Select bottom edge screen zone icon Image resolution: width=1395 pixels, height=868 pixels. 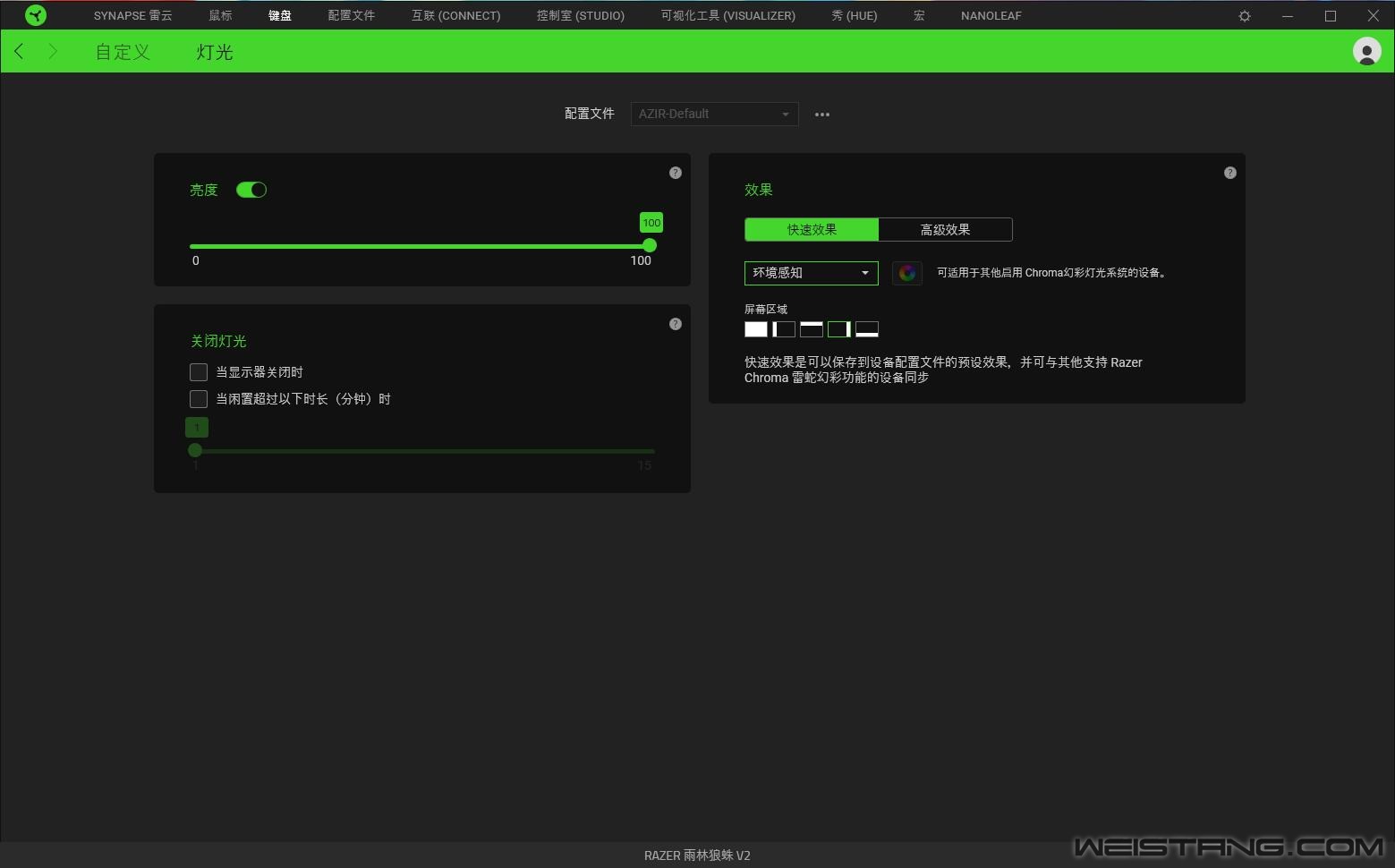point(867,329)
